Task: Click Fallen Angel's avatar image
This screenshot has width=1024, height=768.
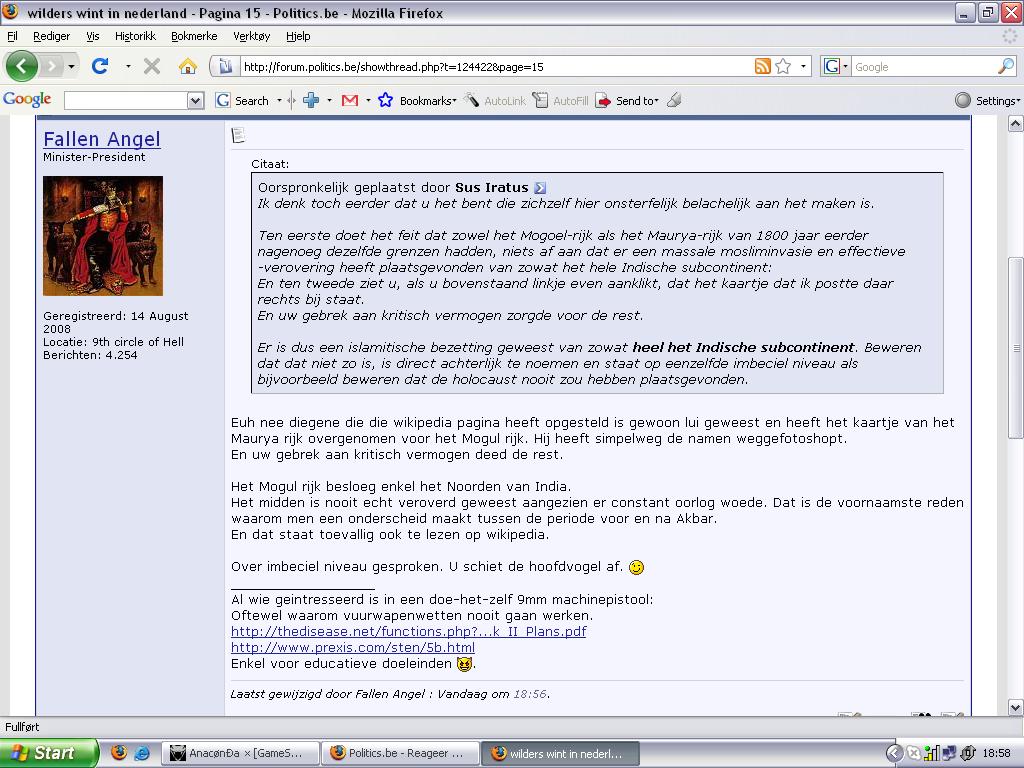Action: [103, 236]
